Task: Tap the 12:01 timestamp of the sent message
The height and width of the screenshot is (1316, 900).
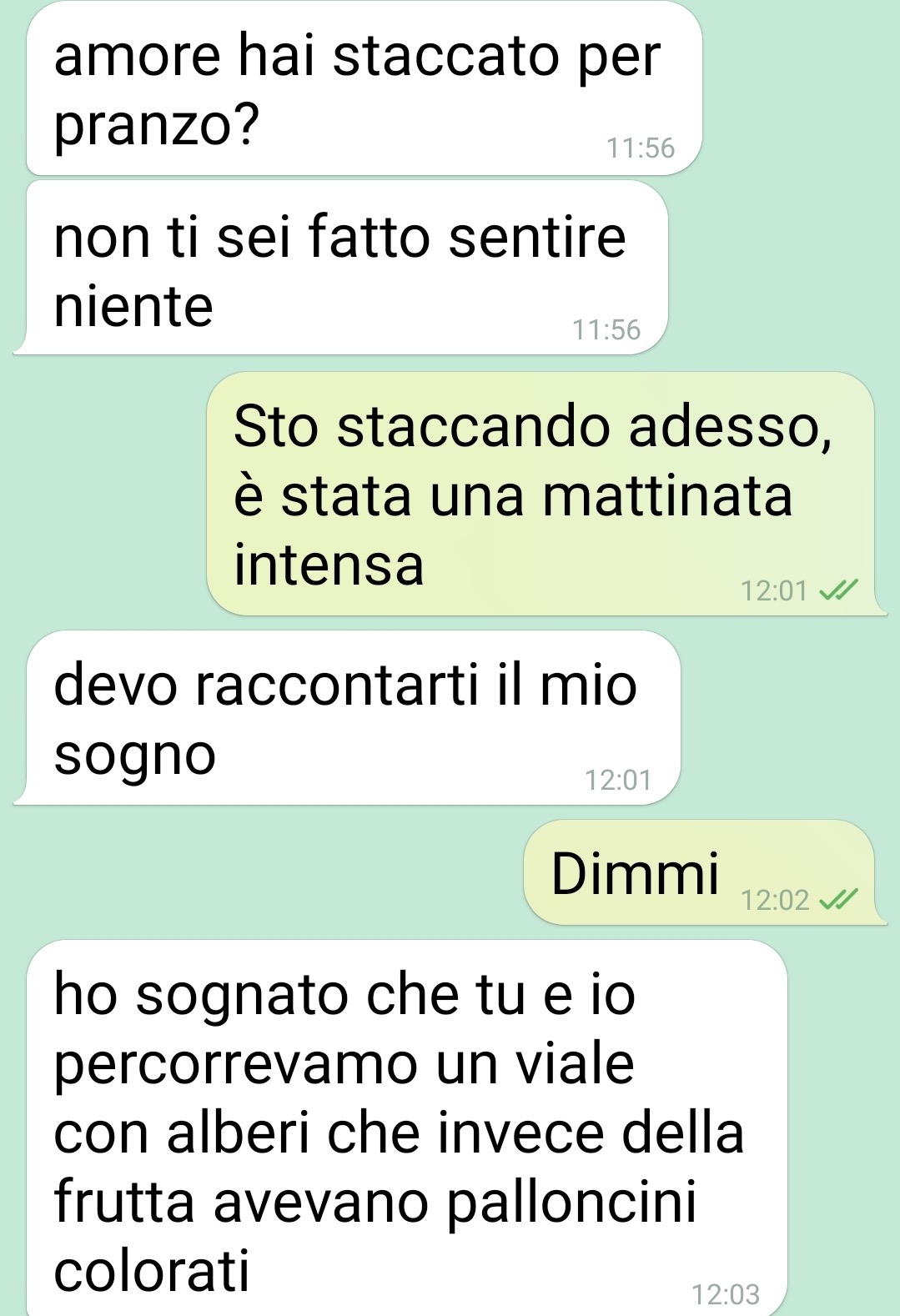Action: pos(774,590)
